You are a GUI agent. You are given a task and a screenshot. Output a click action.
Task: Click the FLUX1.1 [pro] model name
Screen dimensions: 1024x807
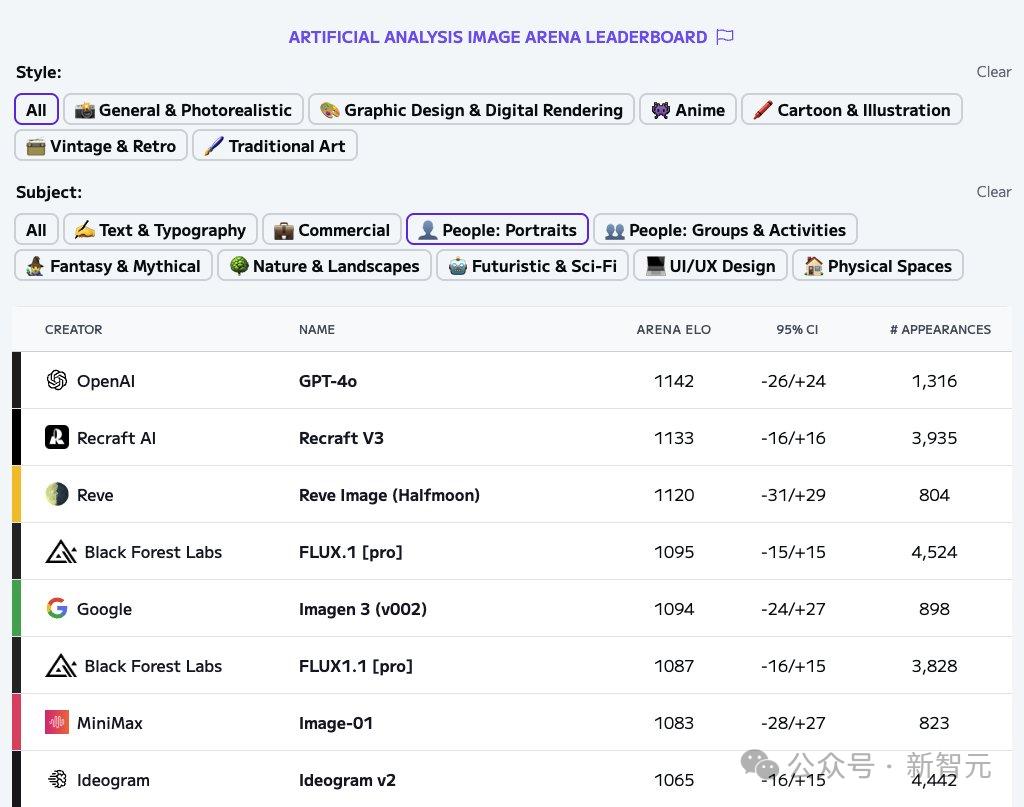coord(356,666)
